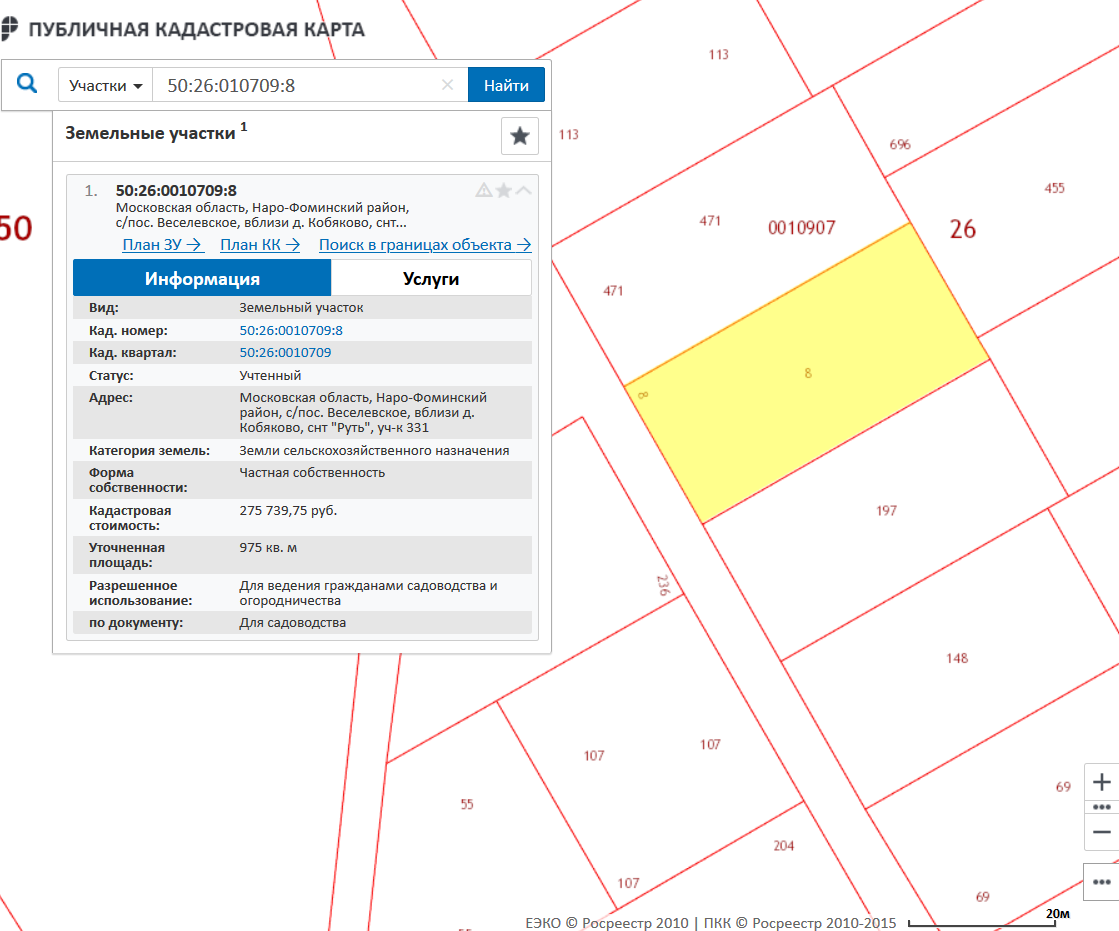Open the План КК link
This screenshot has width=1119, height=931.
260,245
